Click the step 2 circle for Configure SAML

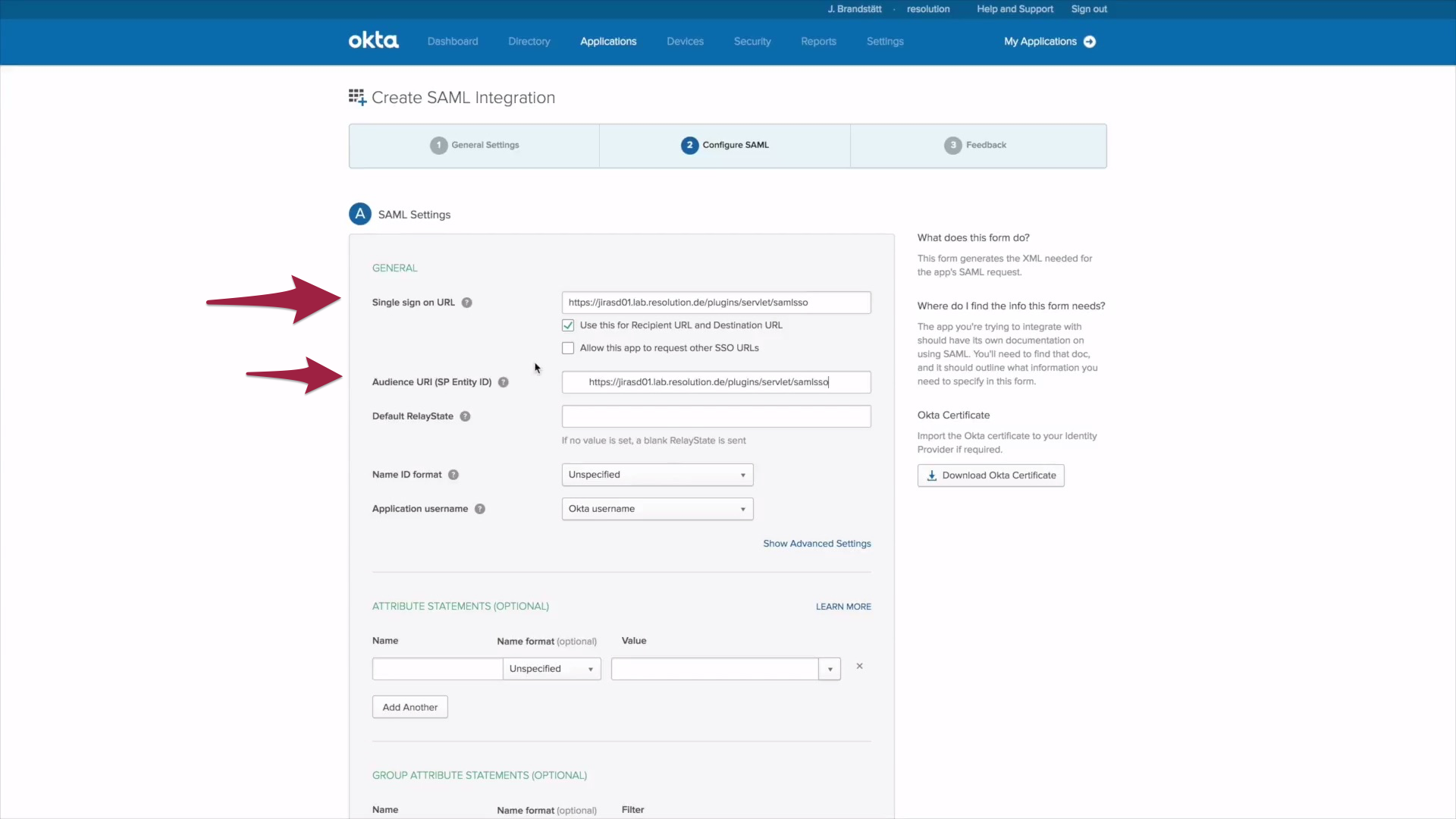pos(689,145)
